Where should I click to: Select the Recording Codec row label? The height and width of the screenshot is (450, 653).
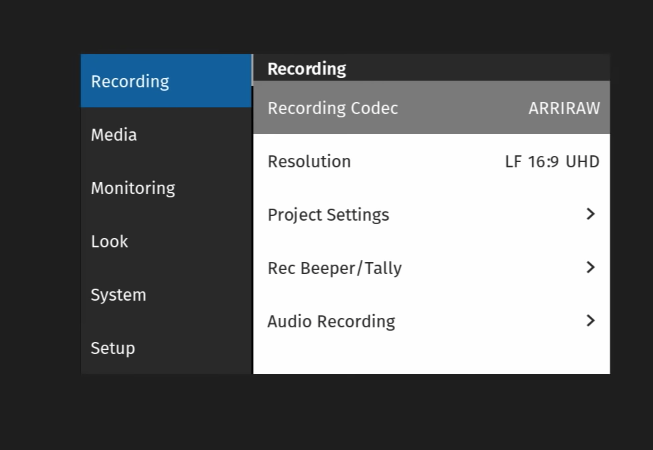[x=332, y=108]
